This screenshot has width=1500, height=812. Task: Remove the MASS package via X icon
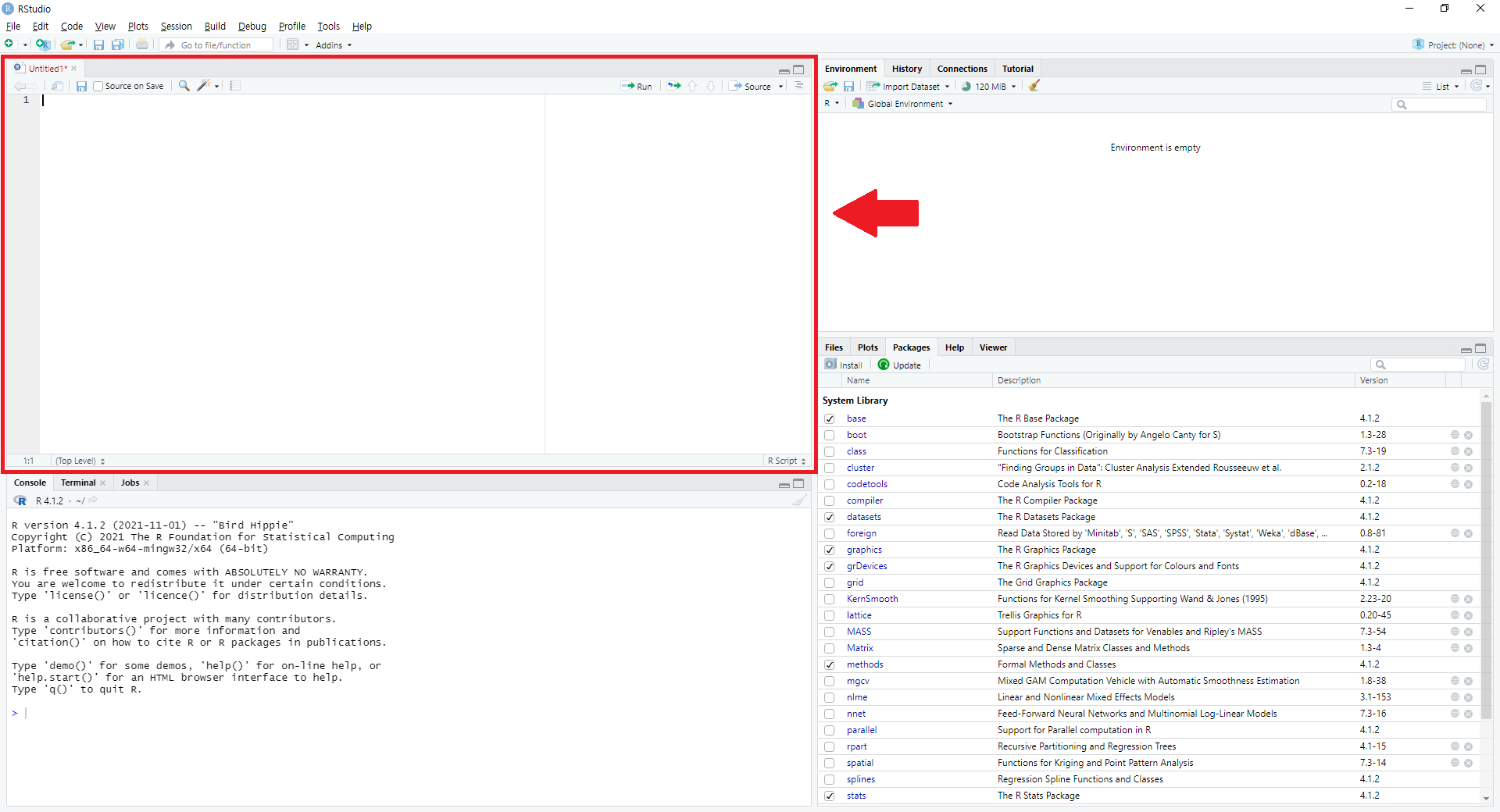pyautogui.click(x=1468, y=632)
